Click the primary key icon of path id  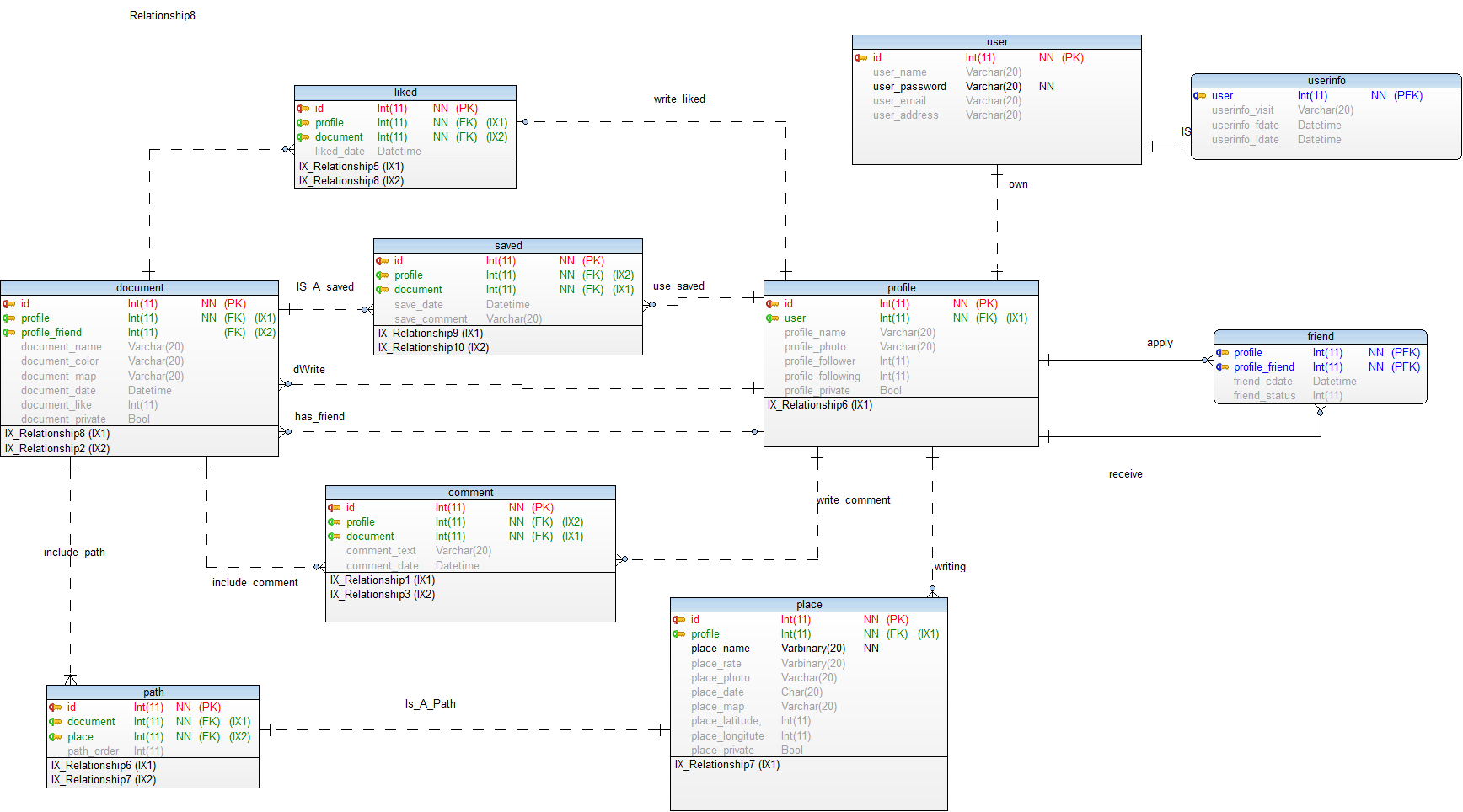56,708
